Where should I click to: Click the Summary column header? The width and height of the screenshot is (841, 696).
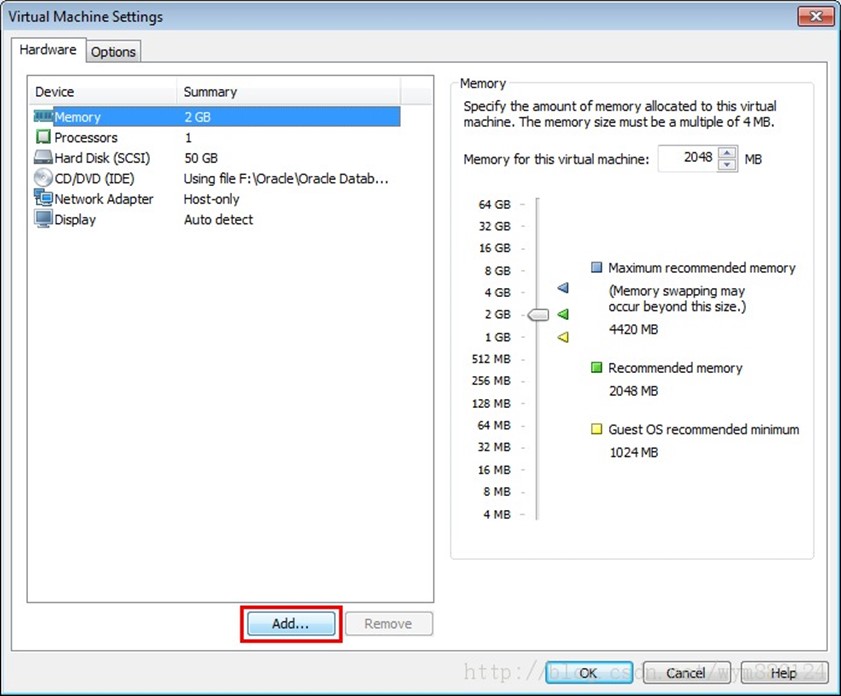(x=289, y=92)
